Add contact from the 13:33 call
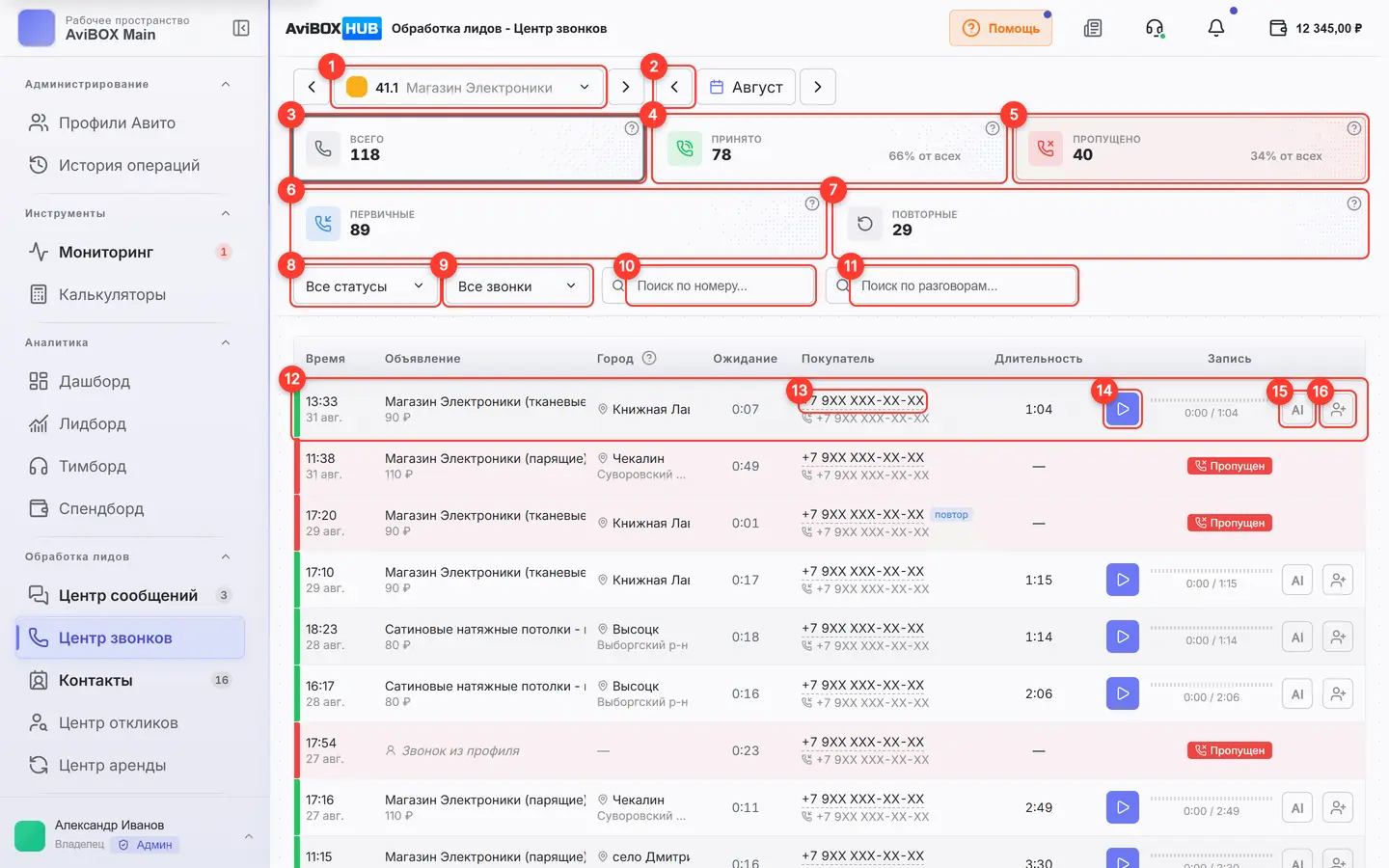This screenshot has height=868, width=1389. (x=1339, y=410)
